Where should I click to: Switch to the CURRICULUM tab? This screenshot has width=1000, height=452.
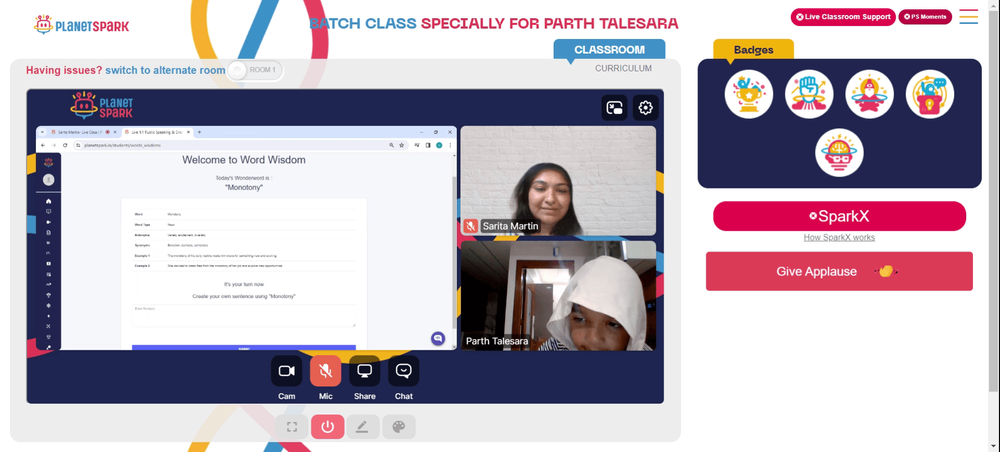[623, 68]
